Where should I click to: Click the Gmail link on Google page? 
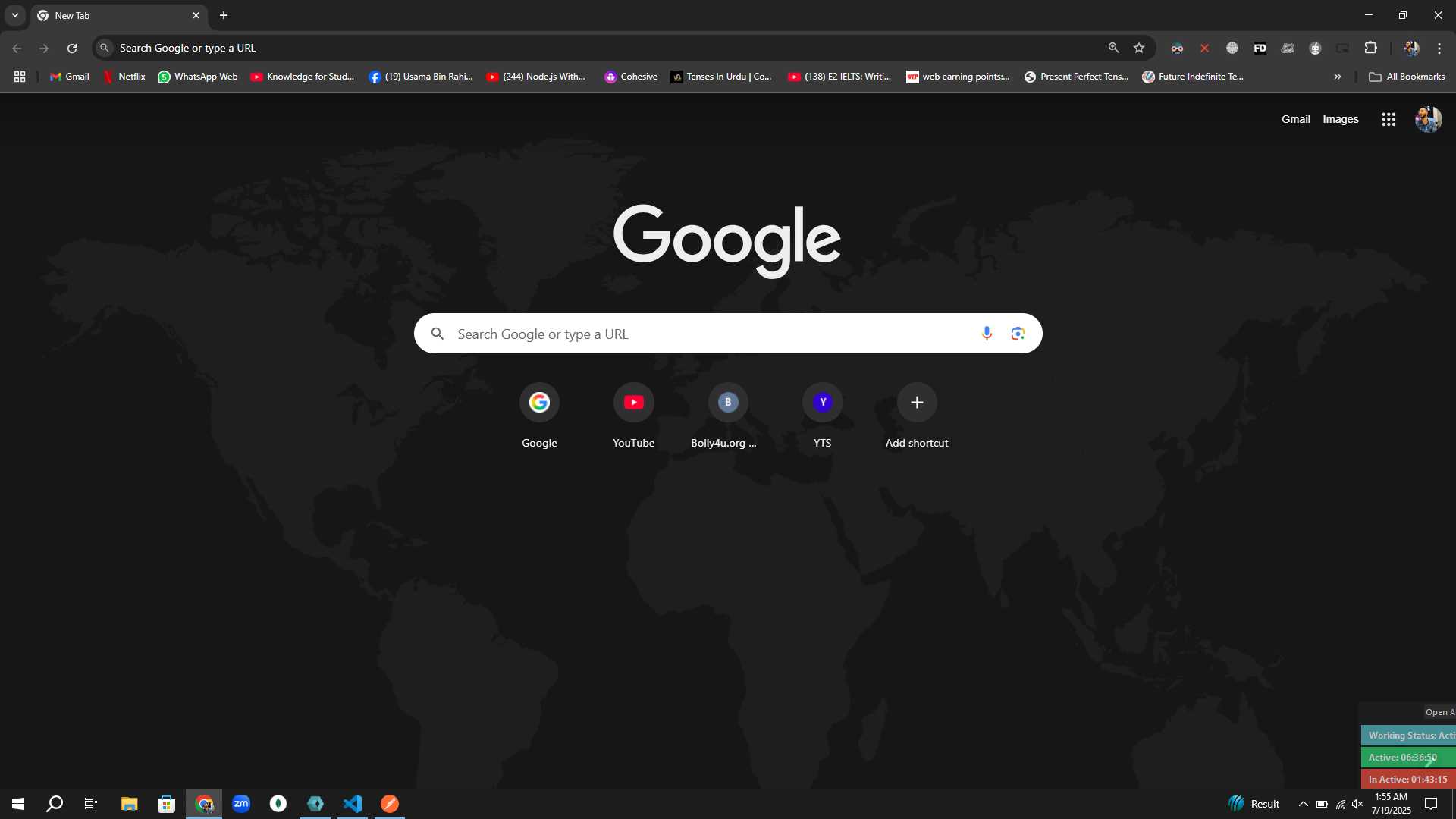[1295, 119]
